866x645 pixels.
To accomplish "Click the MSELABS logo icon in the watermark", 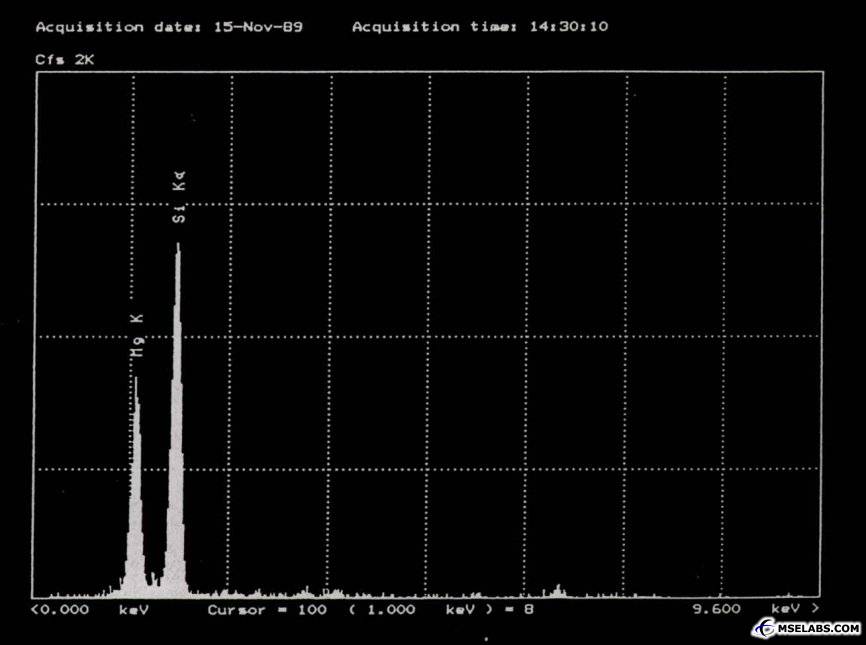I will [765, 628].
